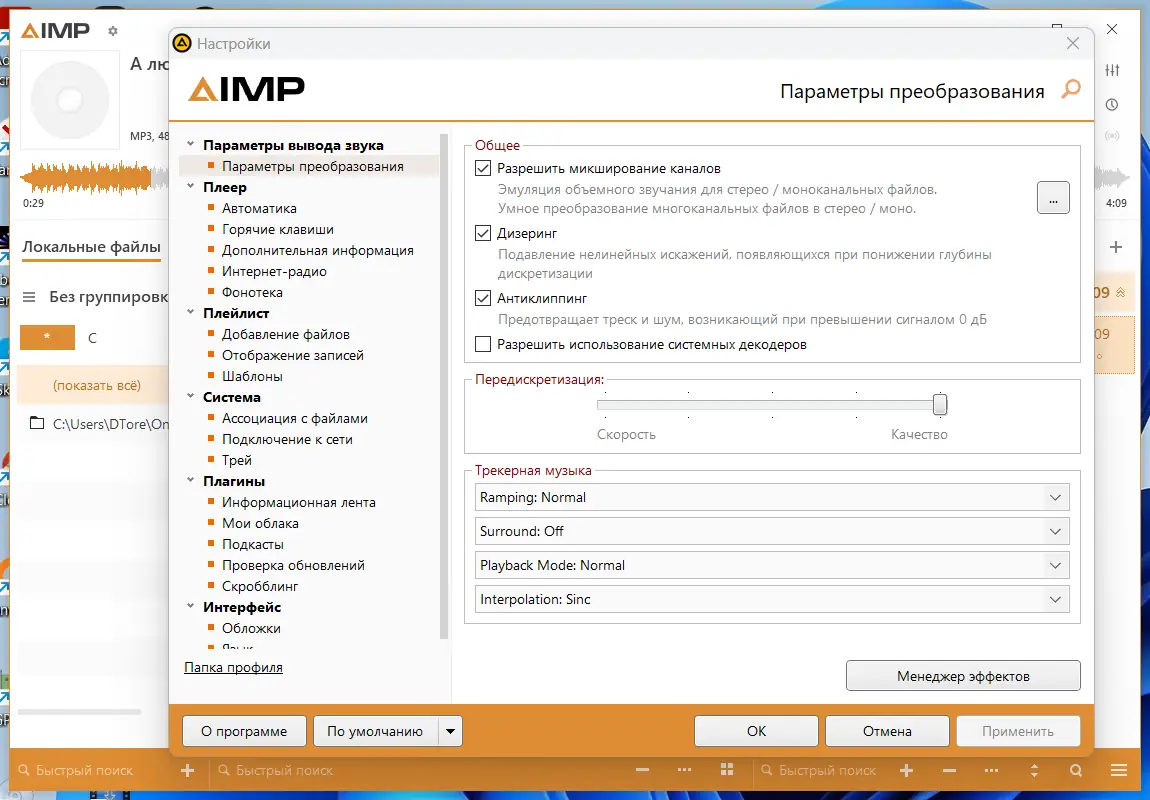Open Автоматика settings page
This screenshot has height=800, width=1150.
point(259,208)
